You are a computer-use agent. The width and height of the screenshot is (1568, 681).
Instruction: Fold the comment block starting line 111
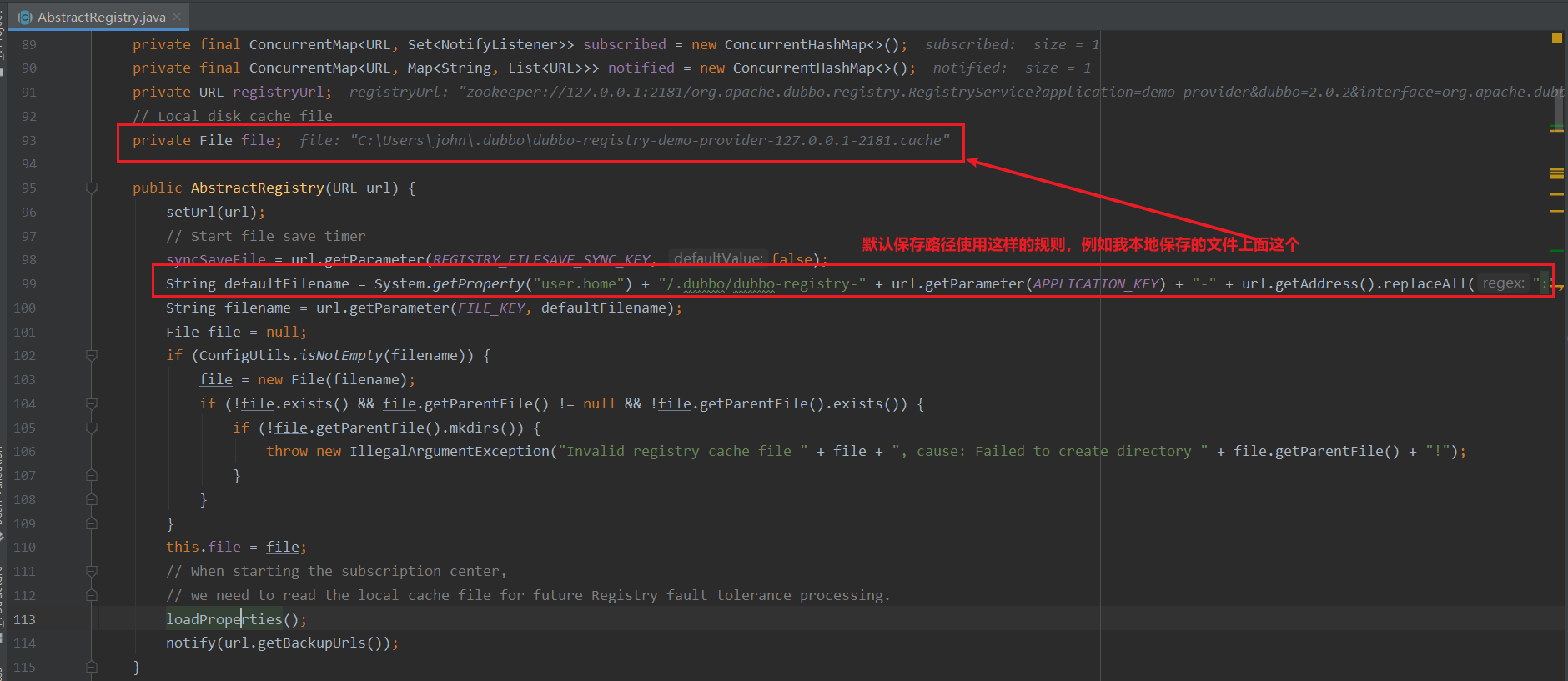(x=92, y=572)
